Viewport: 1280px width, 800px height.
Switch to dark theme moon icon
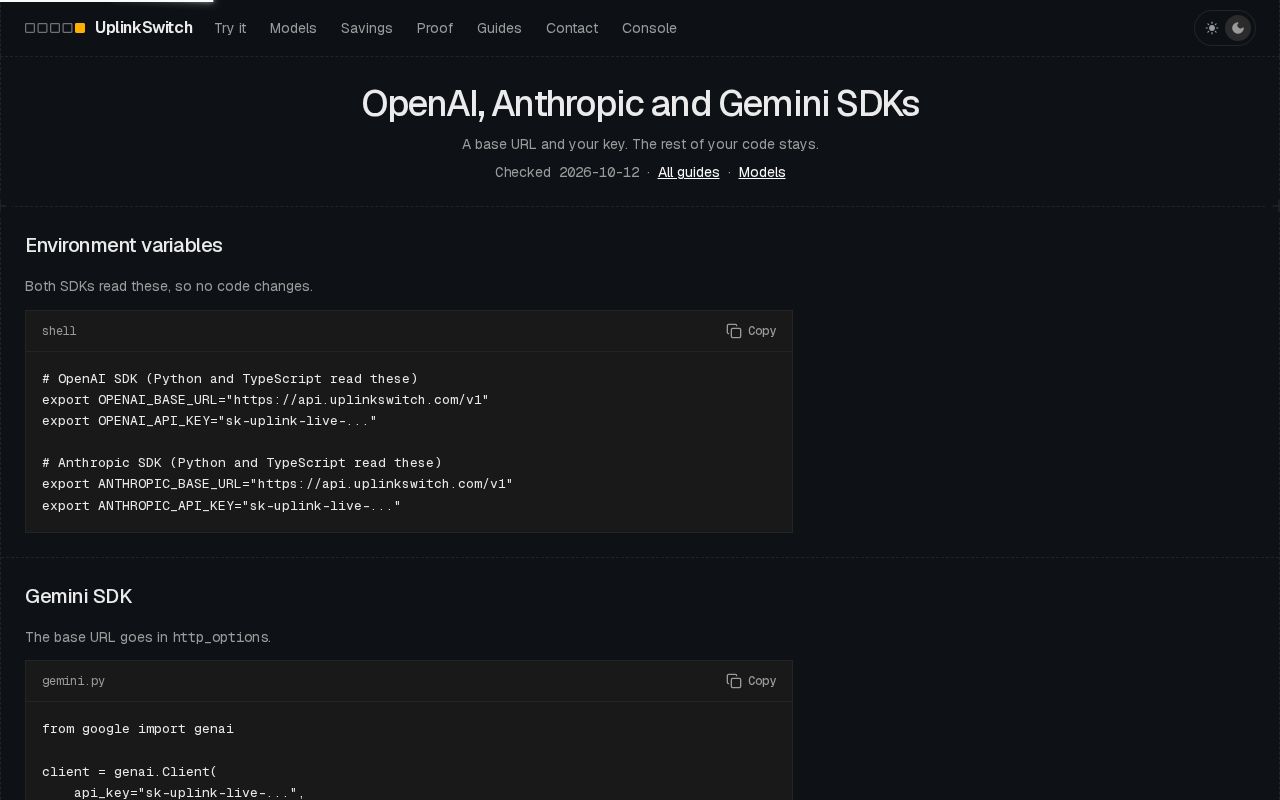point(1238,28)
